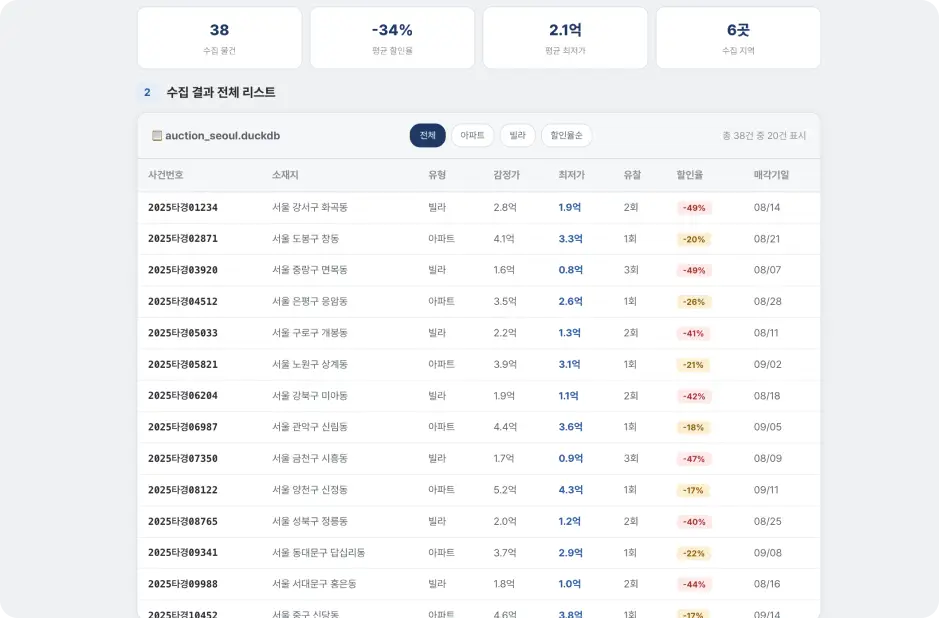Click case number 2025타경02871

[183, 239]
